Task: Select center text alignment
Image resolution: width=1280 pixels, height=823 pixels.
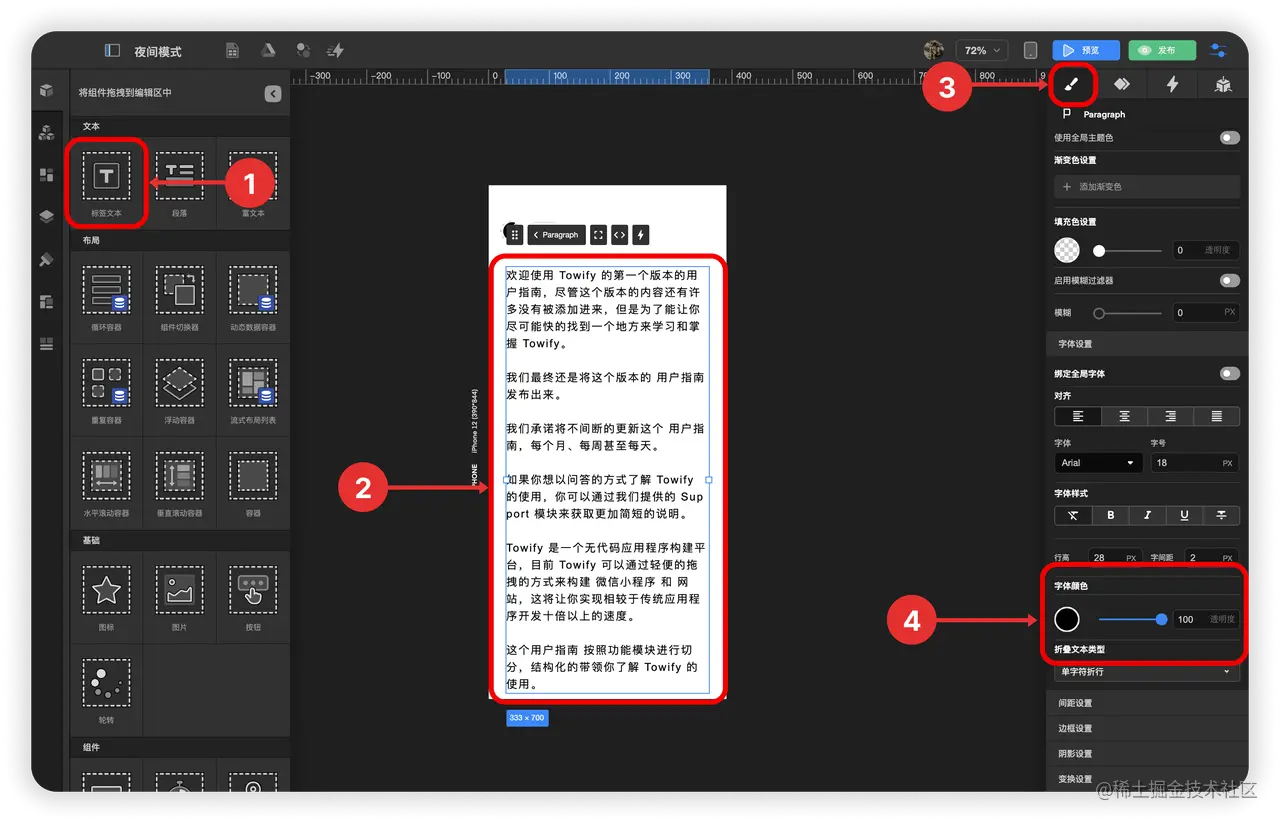Action: [x=1124, y=416]
